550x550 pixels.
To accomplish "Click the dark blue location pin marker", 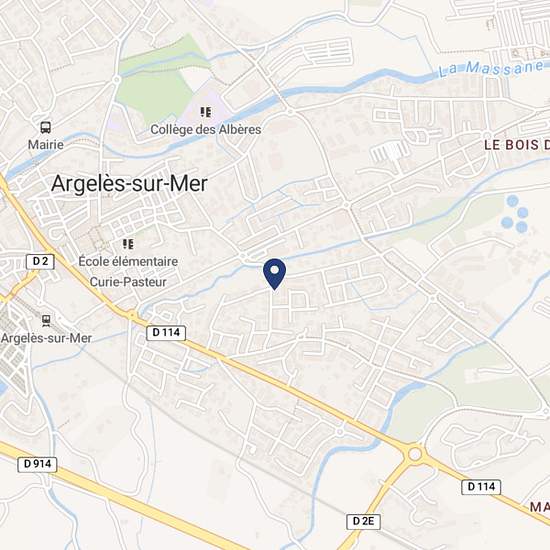I will [274, 274].
